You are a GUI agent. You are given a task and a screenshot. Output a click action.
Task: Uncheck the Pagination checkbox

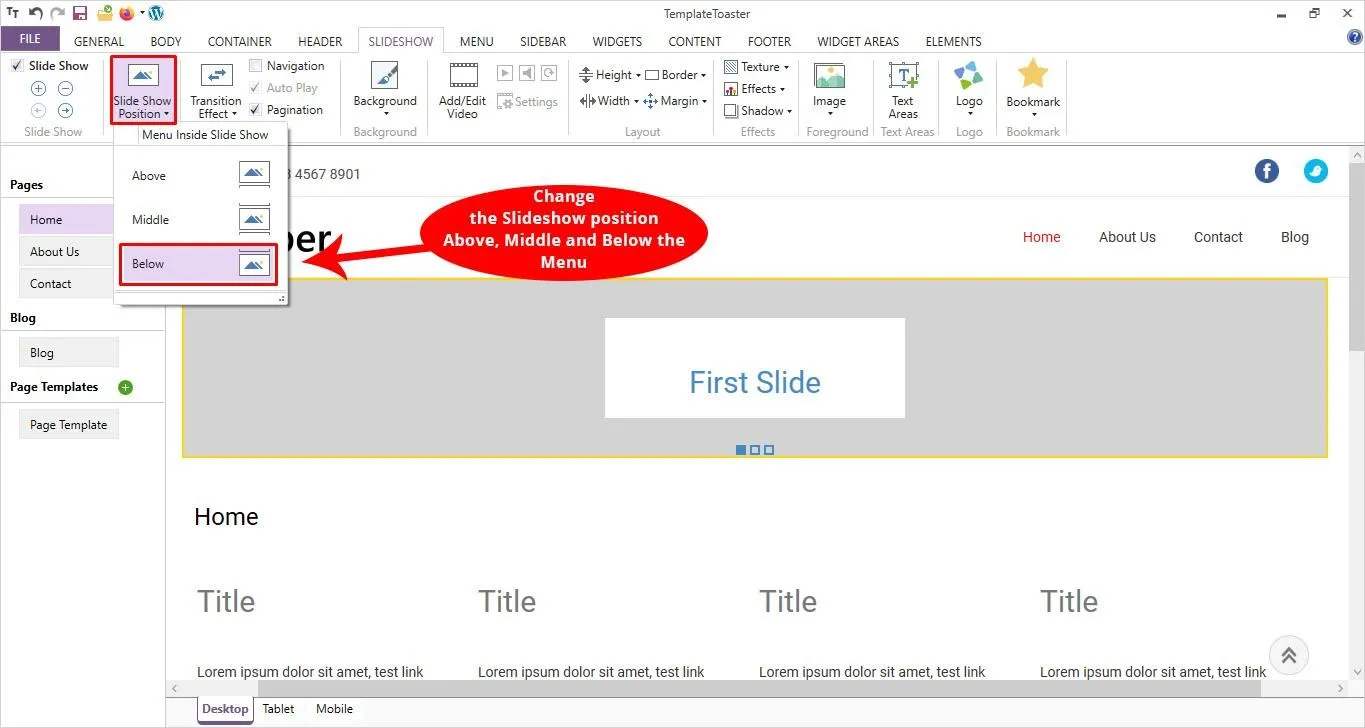tap(256, 110)
